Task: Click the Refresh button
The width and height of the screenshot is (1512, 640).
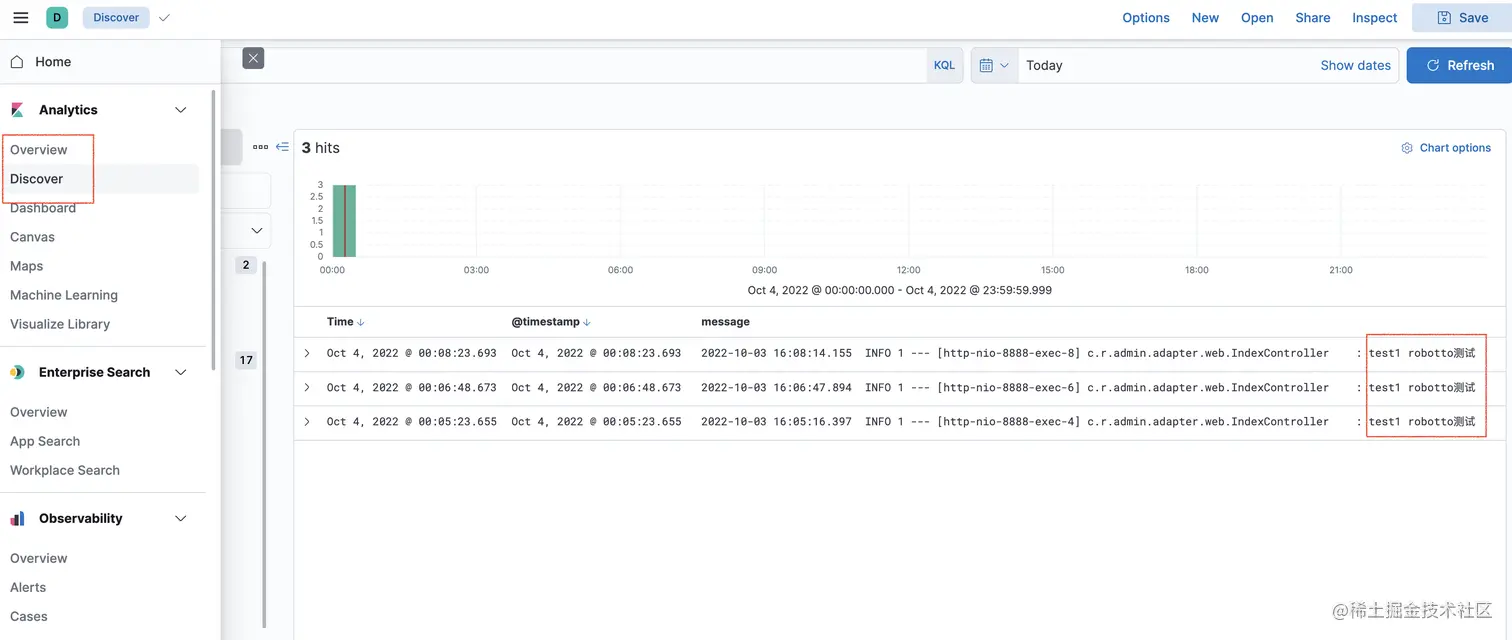Action: (x=1459, y=65)
